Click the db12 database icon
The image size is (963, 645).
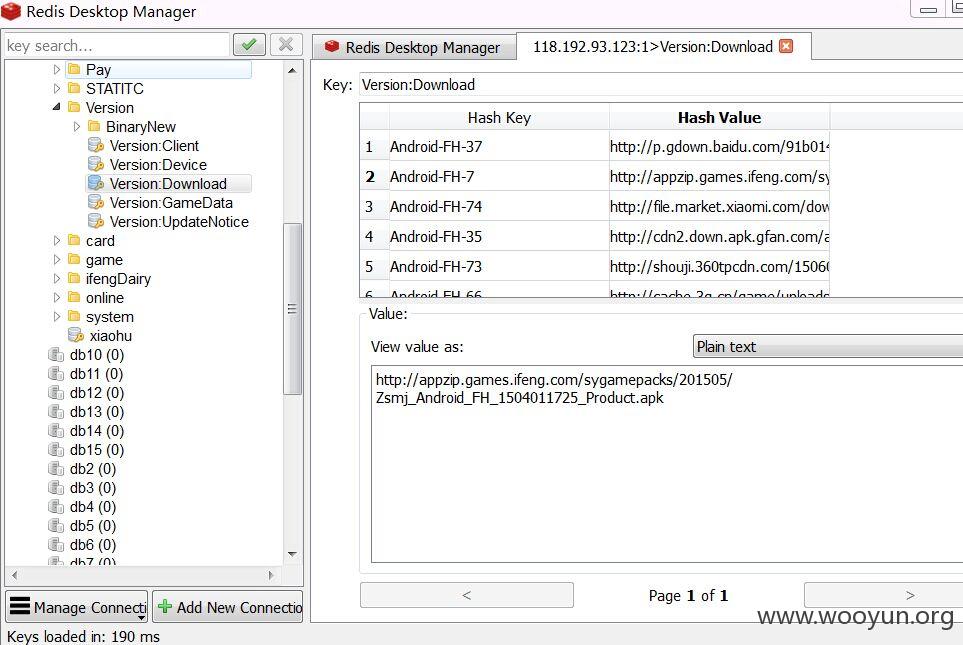56,393
